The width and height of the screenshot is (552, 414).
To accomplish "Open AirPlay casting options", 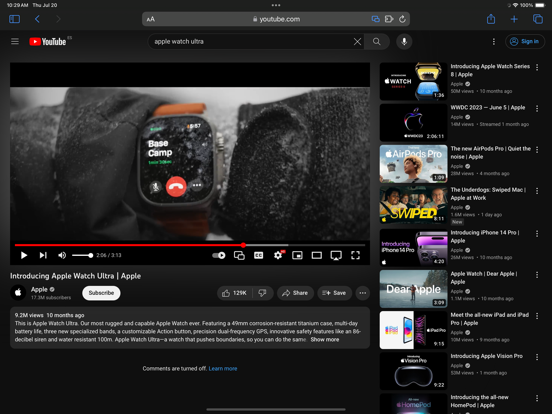I will 336,256.
